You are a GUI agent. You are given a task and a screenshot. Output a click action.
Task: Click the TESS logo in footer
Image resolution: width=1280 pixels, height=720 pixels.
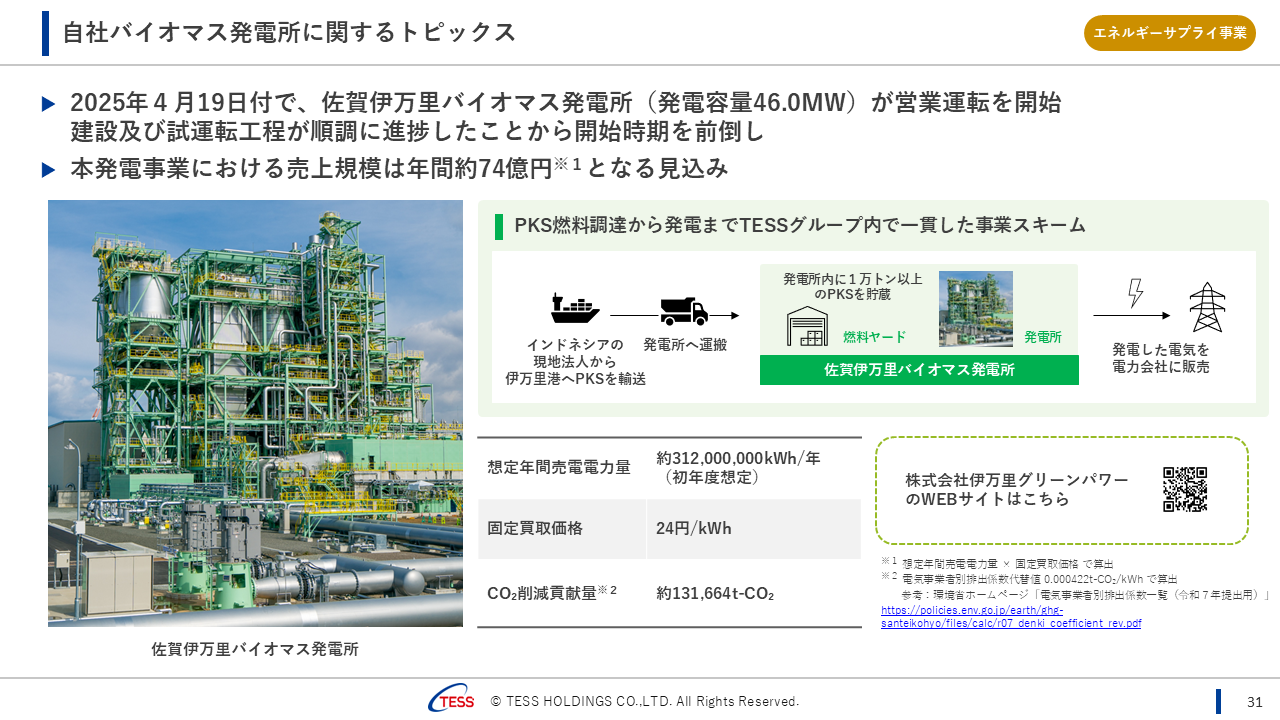point(451,701)
